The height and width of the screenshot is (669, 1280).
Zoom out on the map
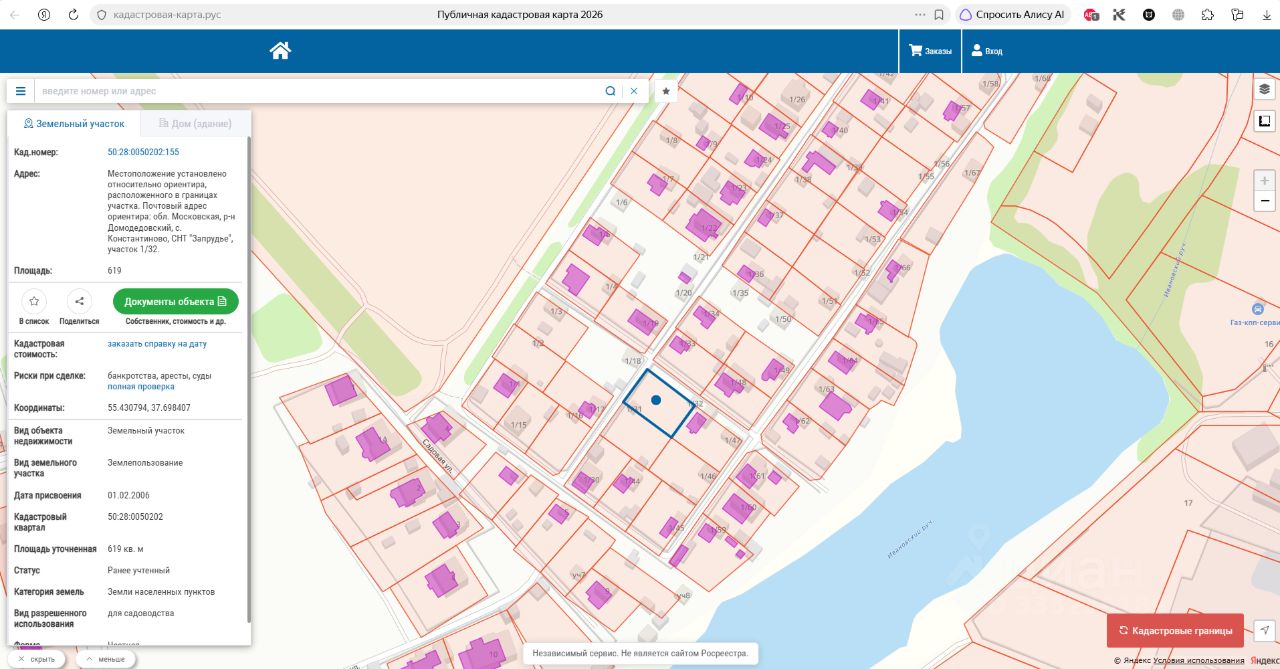tap(1265, 201)
